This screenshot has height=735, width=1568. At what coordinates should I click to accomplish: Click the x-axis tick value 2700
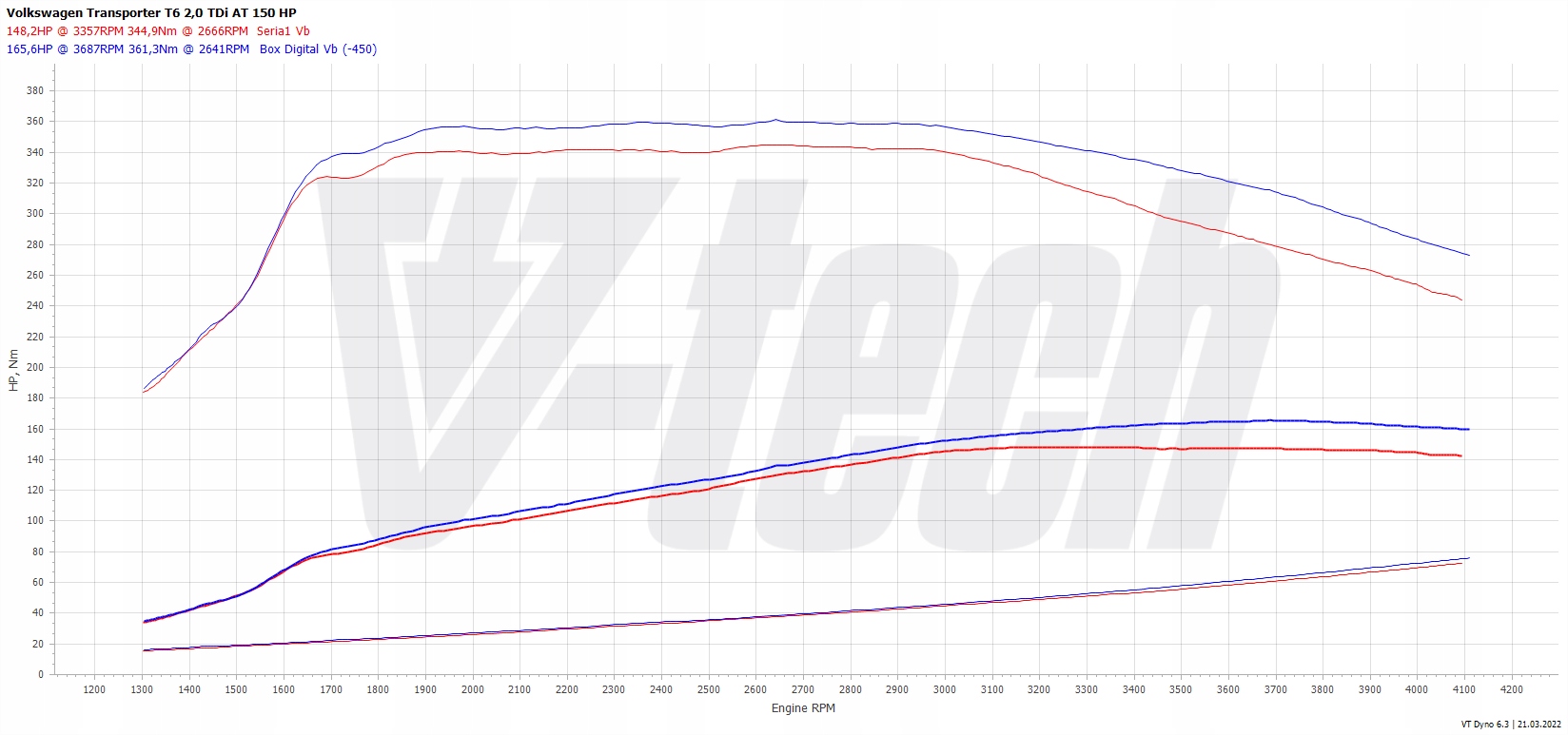click(803, 690)
